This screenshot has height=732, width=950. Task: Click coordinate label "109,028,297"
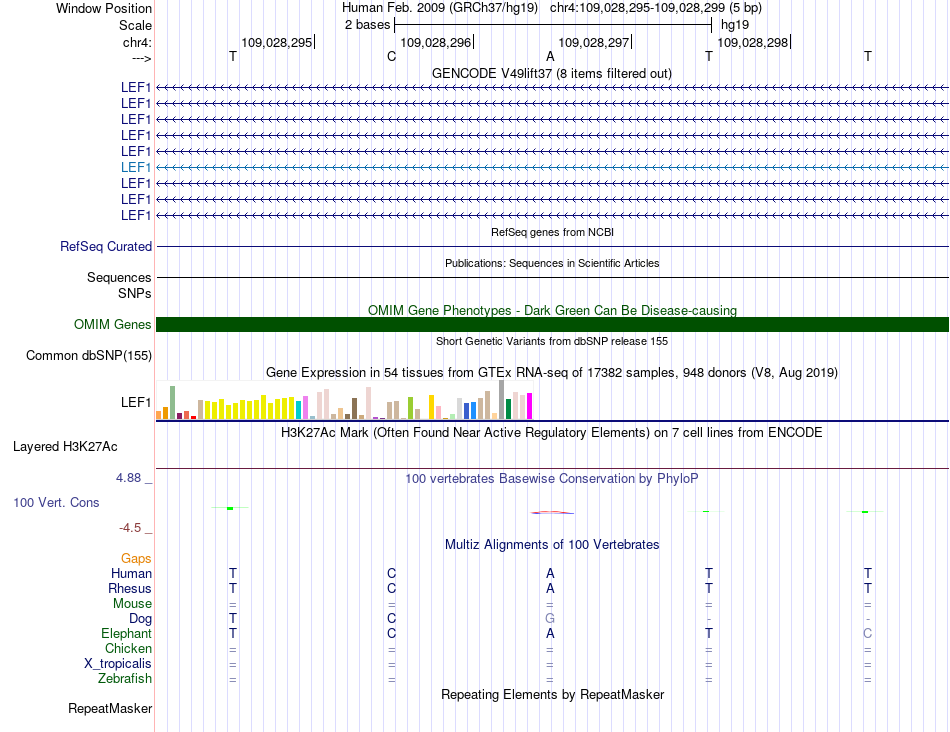pos(594,42)
